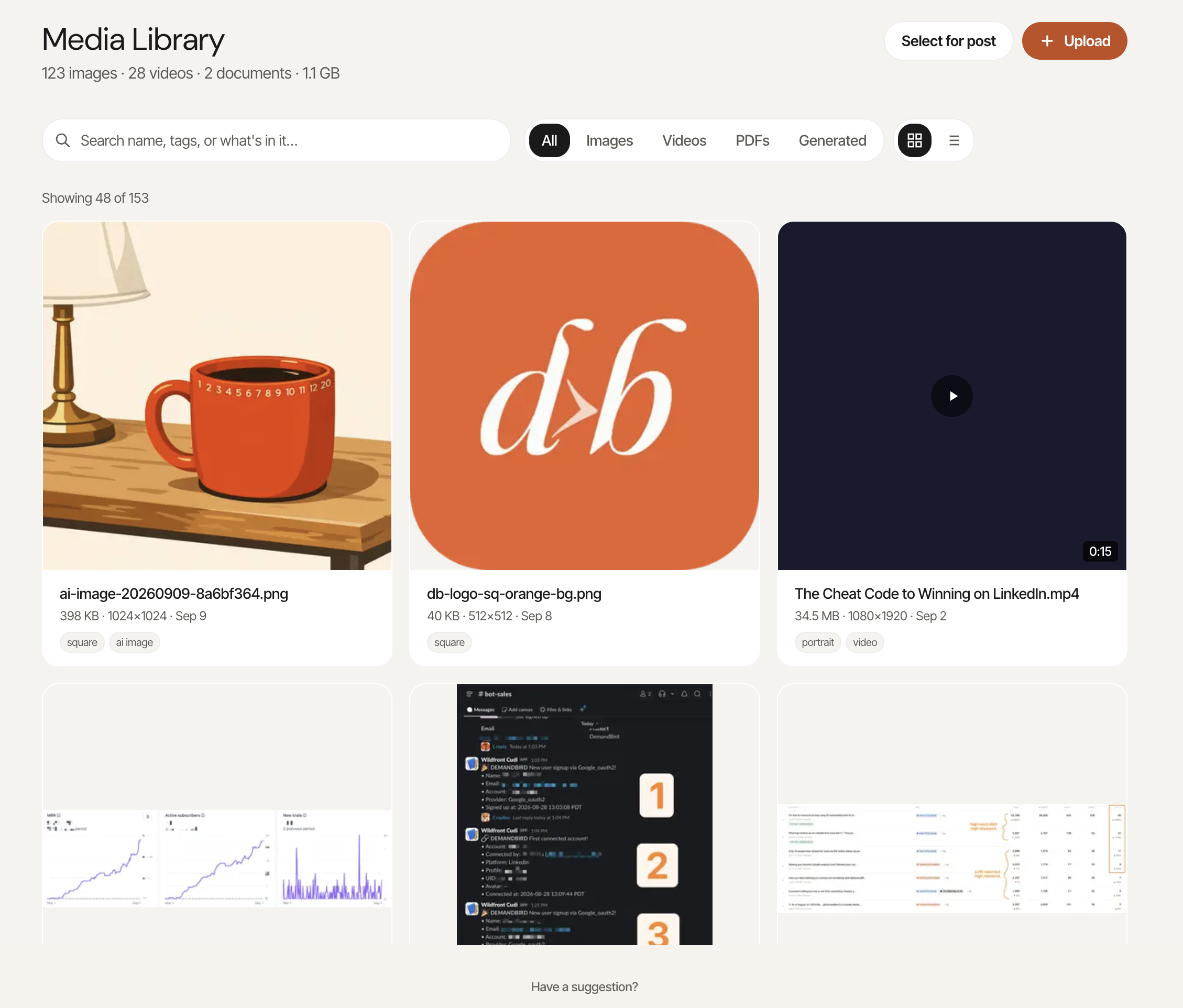
Task: Switch to grid view
Action: click(x=914, y=140)
